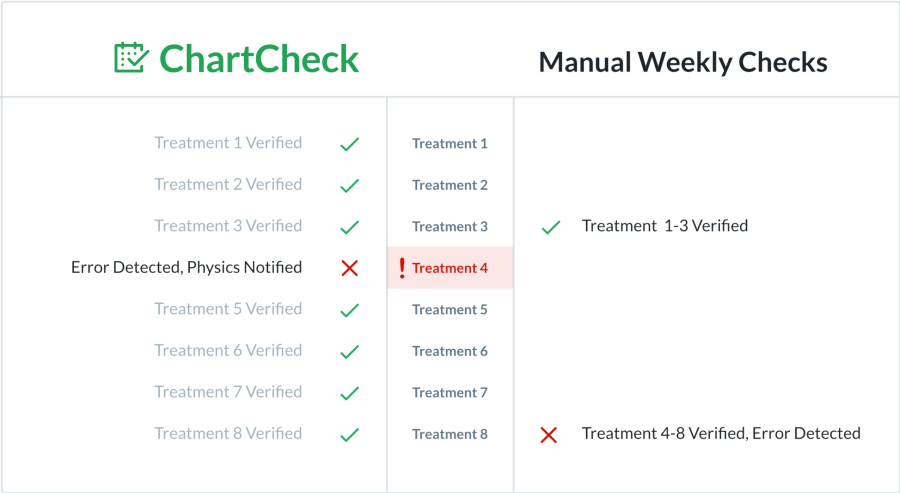Click Treatment 4-8 Verified, Error Detected text
Viewport: 900px width, 493px height.
click(x=721, y=433)
